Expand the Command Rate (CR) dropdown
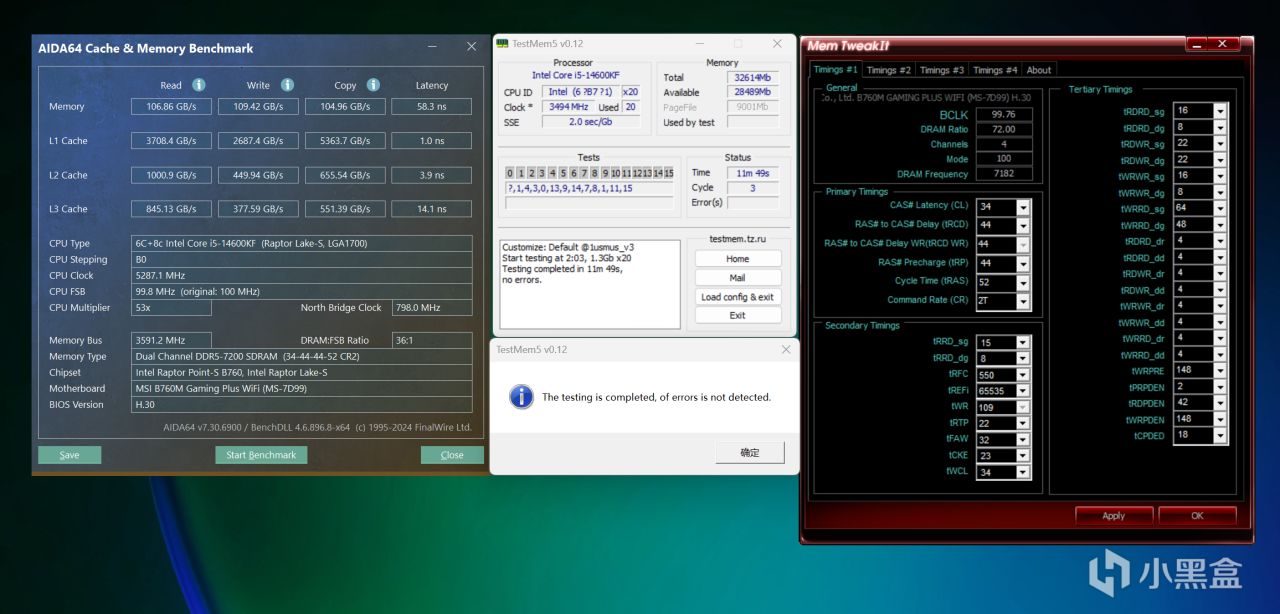This screenshot has height=614, width=1280. tap(1023, 300)
